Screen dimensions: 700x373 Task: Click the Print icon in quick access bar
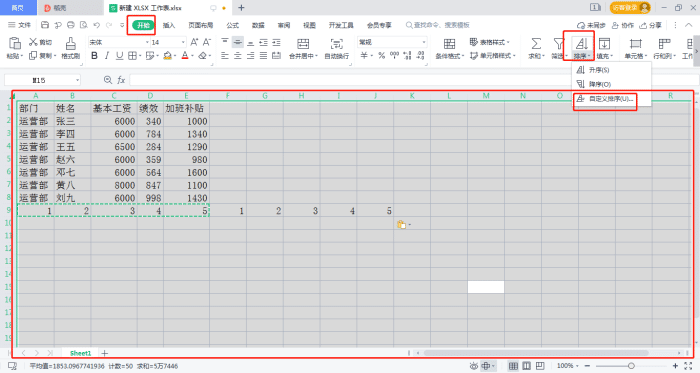[71, 25]
